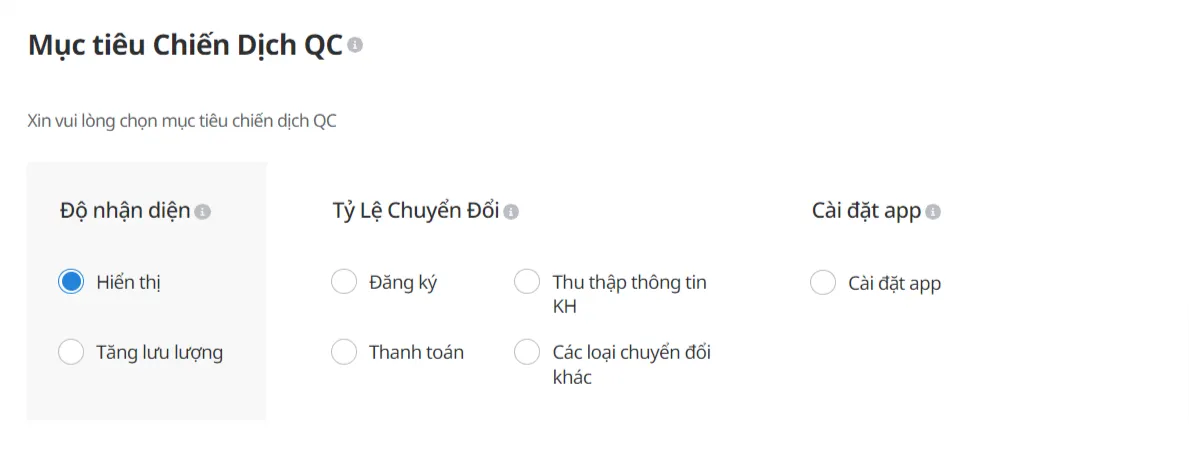The image size is (1189, 449).
Task: Click info icon next to Độ nhận diện
Action: click(x=203, y=212)
